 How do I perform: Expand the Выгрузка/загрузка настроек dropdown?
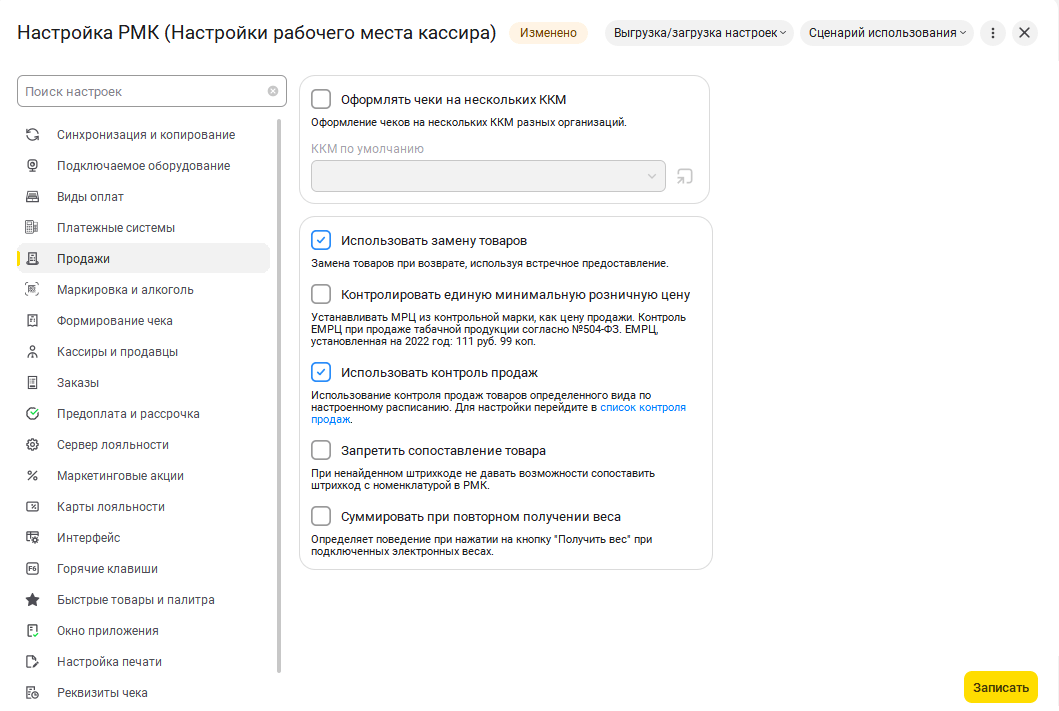click(x=698, y=33)
